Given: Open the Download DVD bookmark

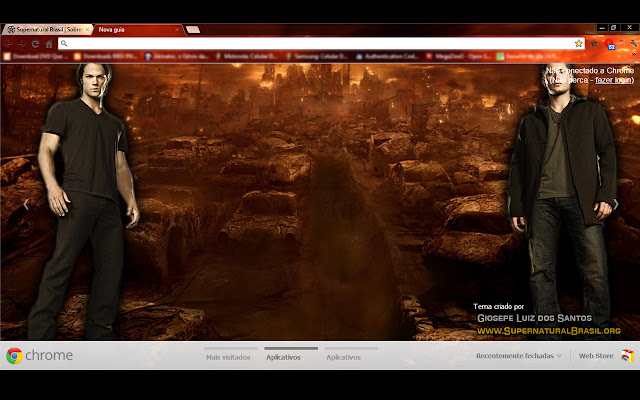Looking at the screenshot, I should point(36,56).
